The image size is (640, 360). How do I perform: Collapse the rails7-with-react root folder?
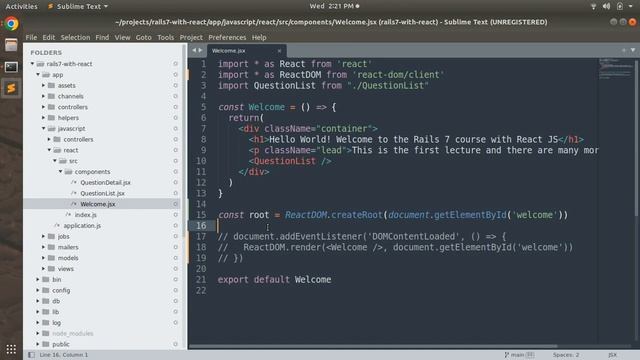coord(32,64)
